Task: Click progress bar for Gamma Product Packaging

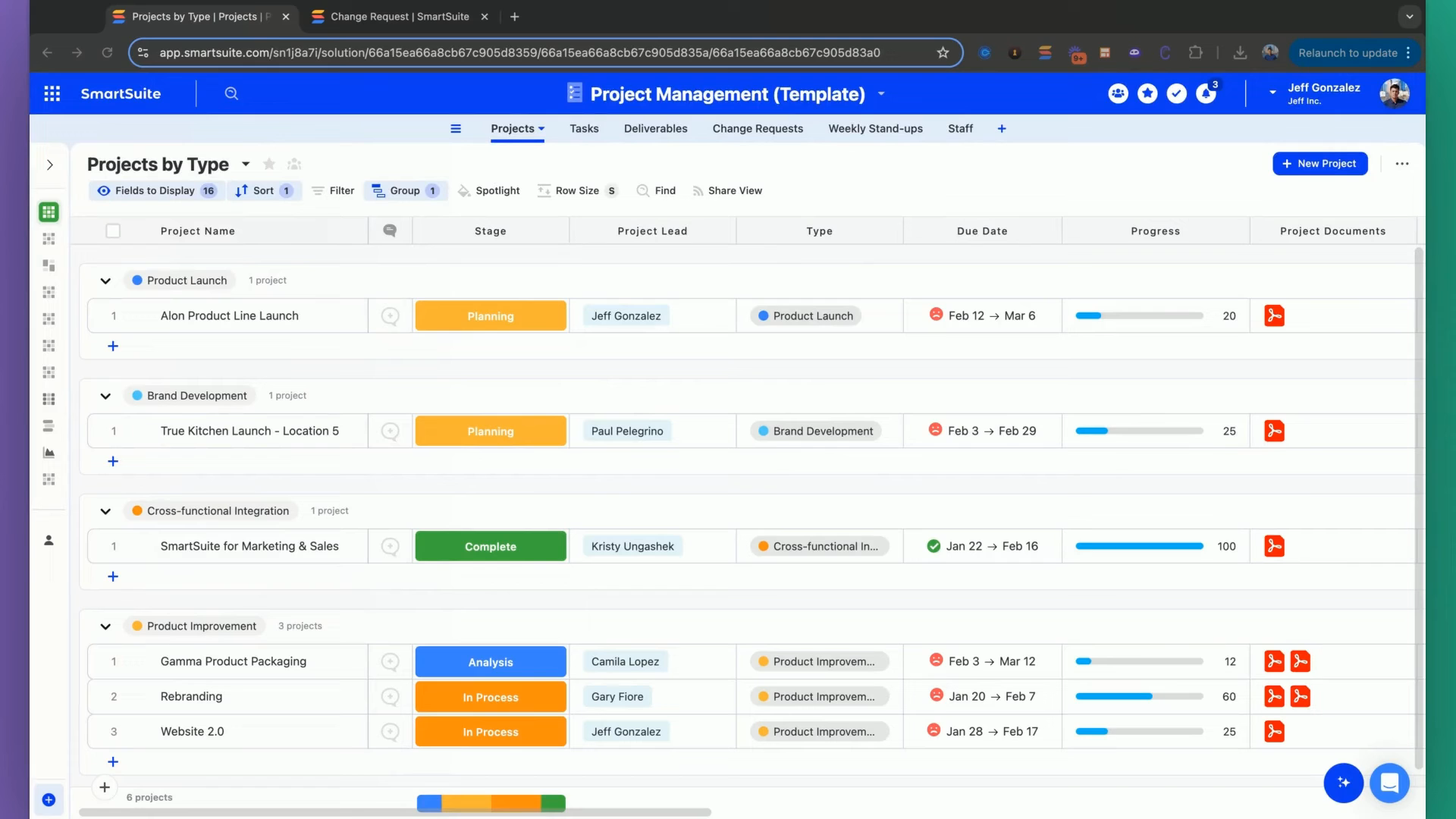Action: (1139, 662)
